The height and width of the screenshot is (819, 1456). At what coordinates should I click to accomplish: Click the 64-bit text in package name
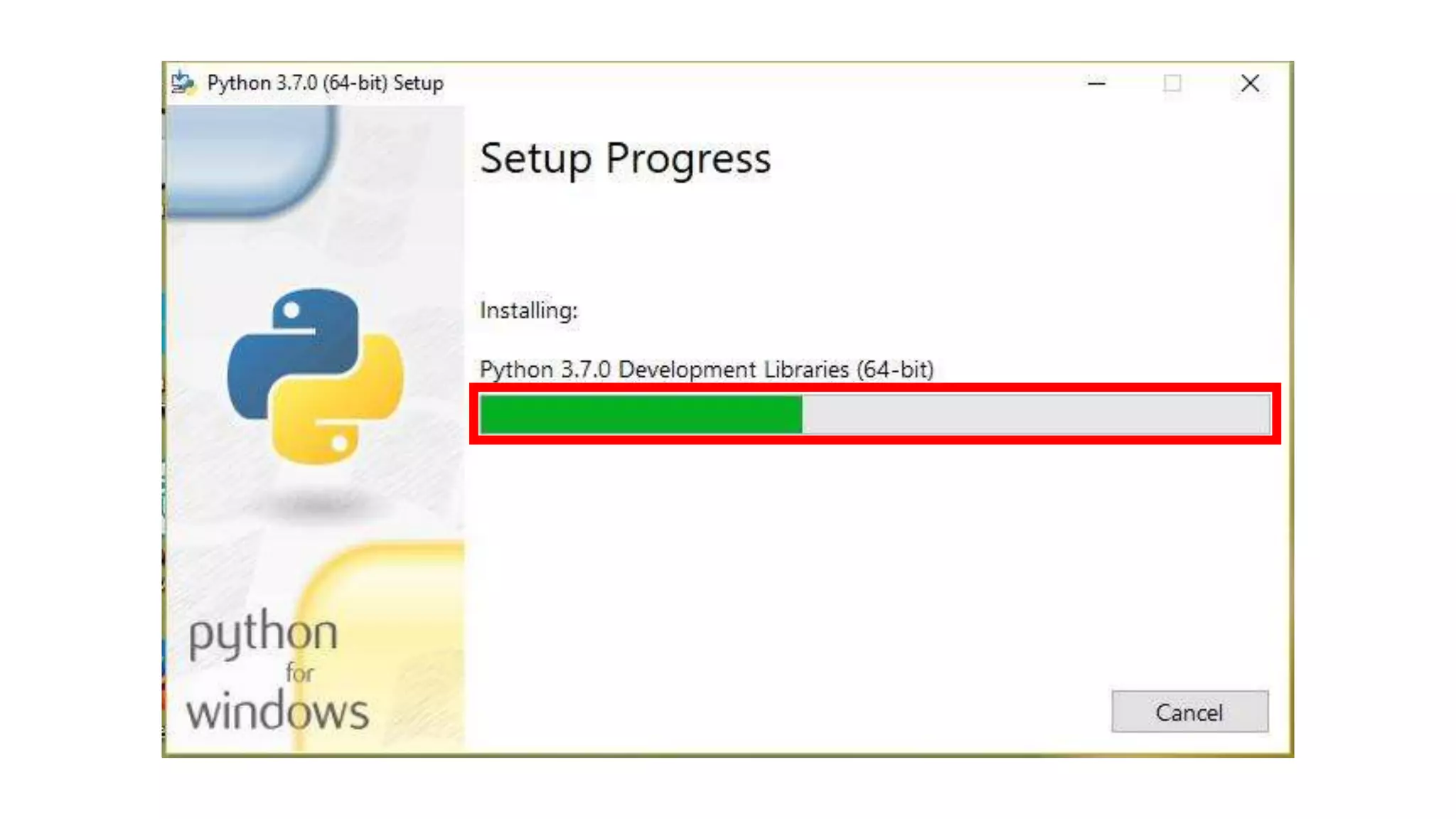(895, 370)
